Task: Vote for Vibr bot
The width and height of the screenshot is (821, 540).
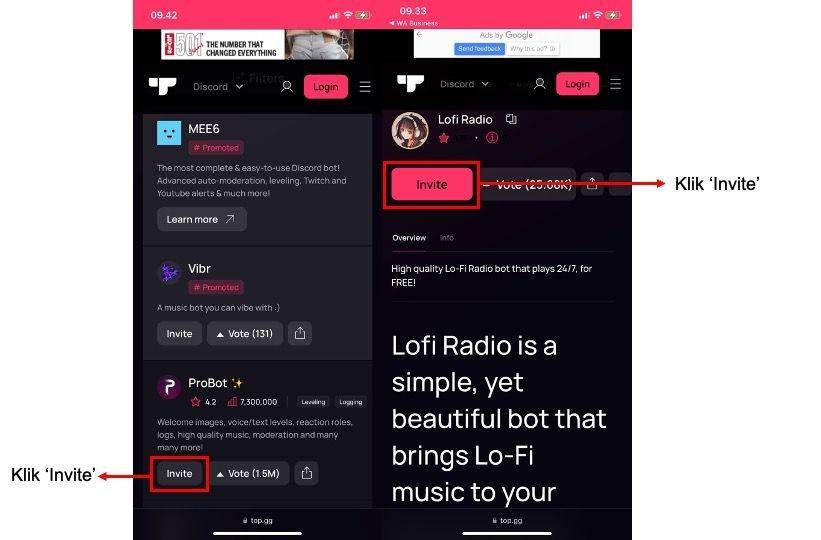Action: [245, 334]
